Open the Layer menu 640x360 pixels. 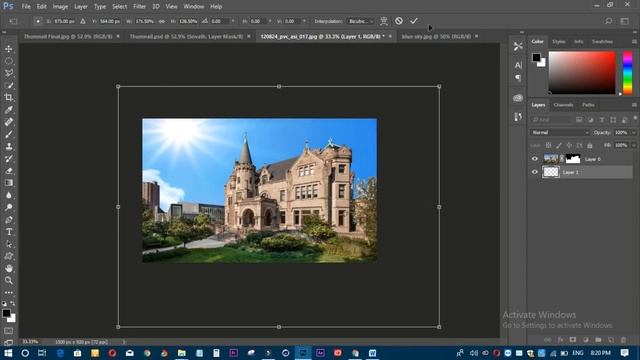click(81, 7)
